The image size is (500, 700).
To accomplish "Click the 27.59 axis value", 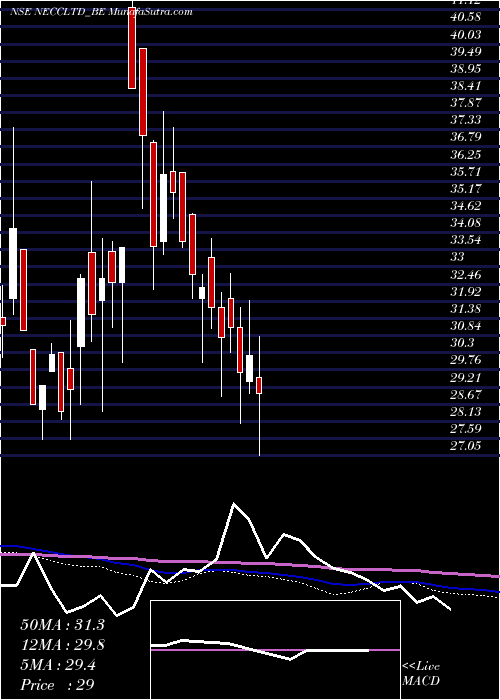I will [467, 429].
